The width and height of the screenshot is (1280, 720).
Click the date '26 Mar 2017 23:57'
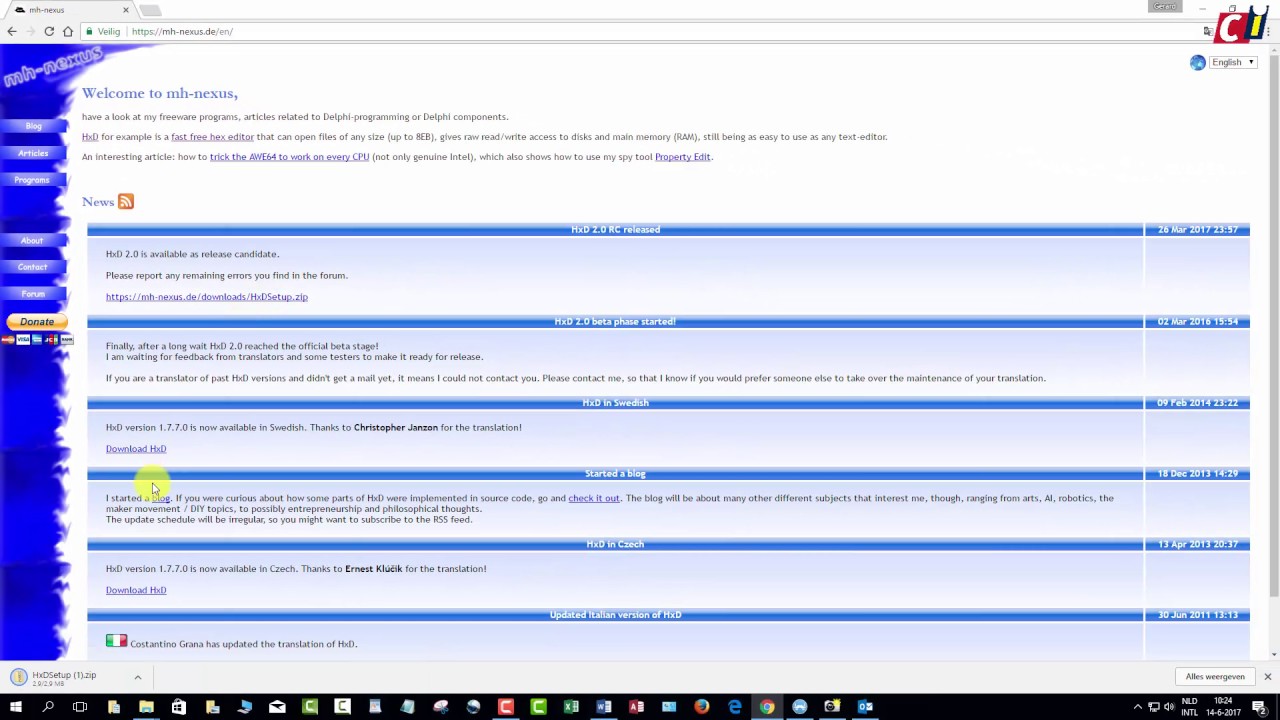pyautogui.click(x=1198, y=230)
